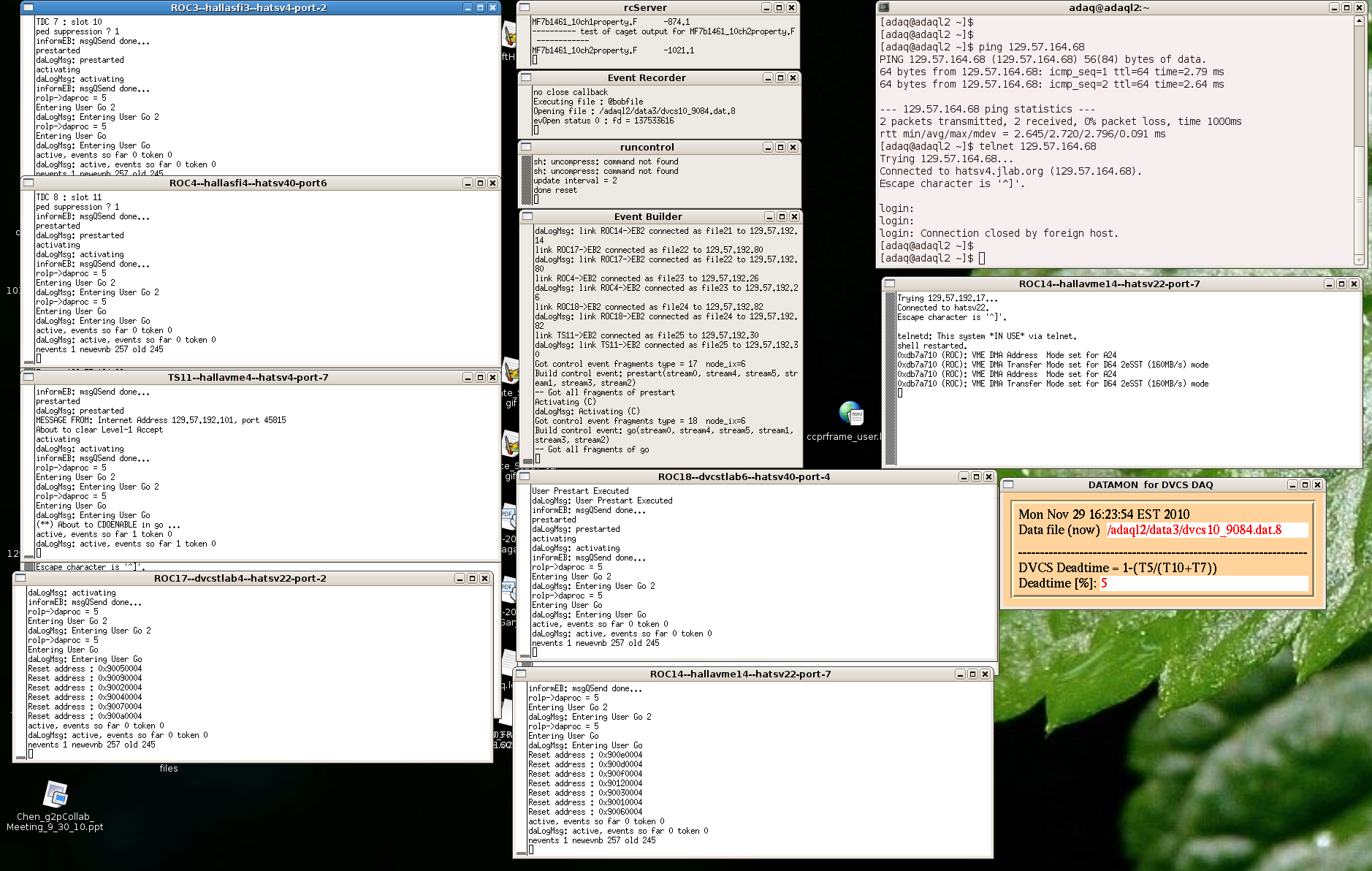1372x871 pixels.
Task: Open window menu of ROC17--dvcstlab4 window
Action: [20, 578]
